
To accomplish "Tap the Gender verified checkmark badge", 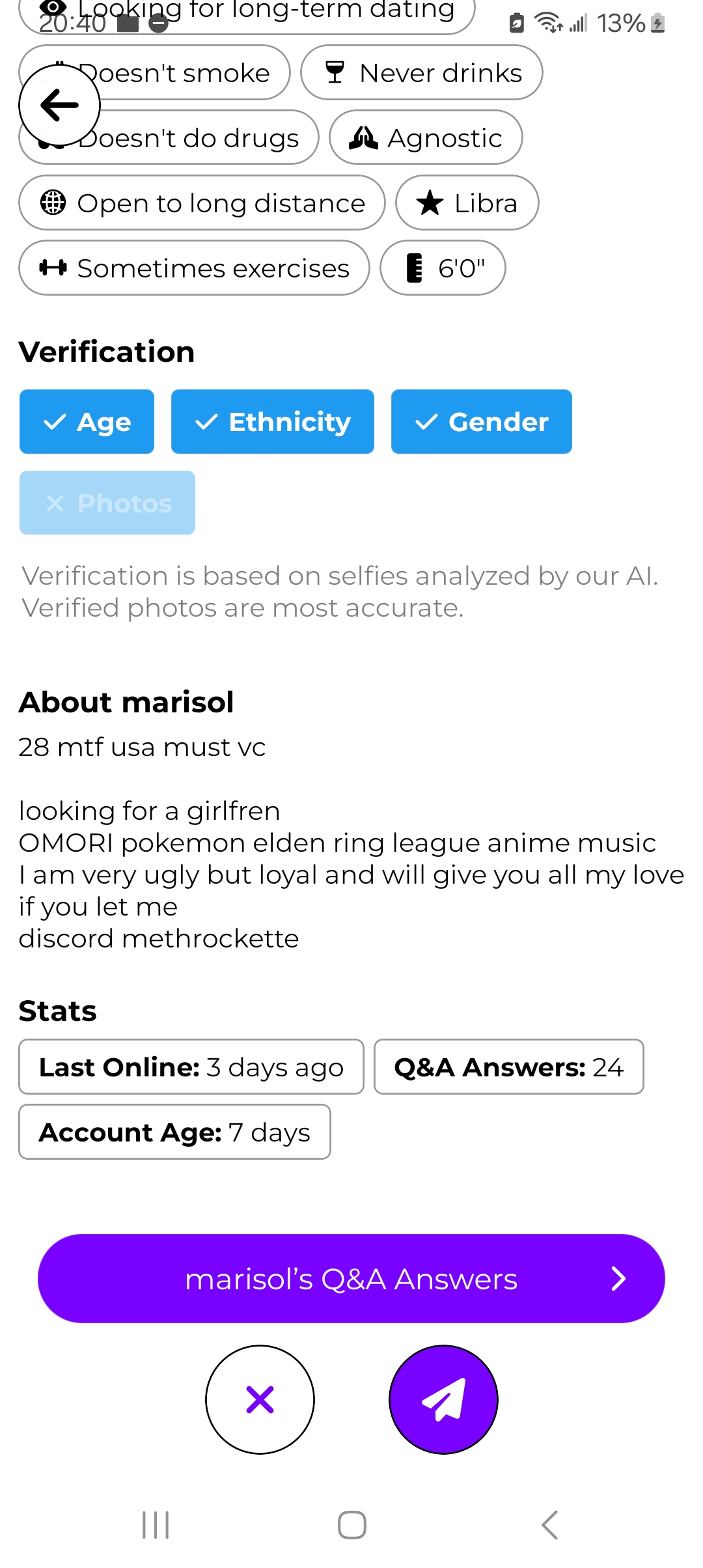I will (x=481, y=422).
